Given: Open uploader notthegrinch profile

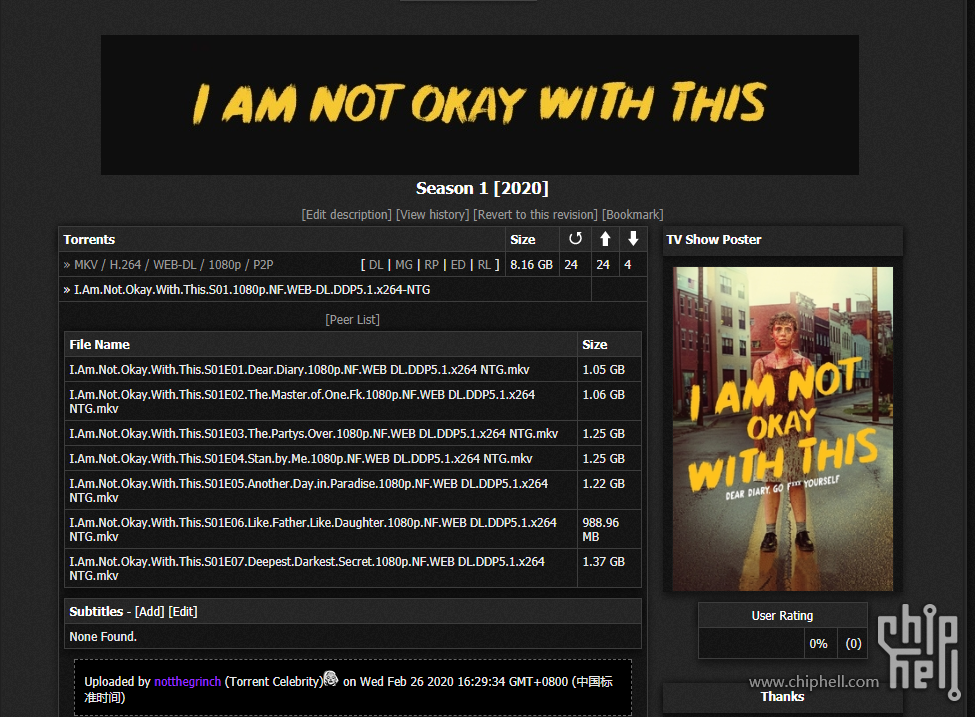Looking at the screenshot, I should (x=188, y=682).
